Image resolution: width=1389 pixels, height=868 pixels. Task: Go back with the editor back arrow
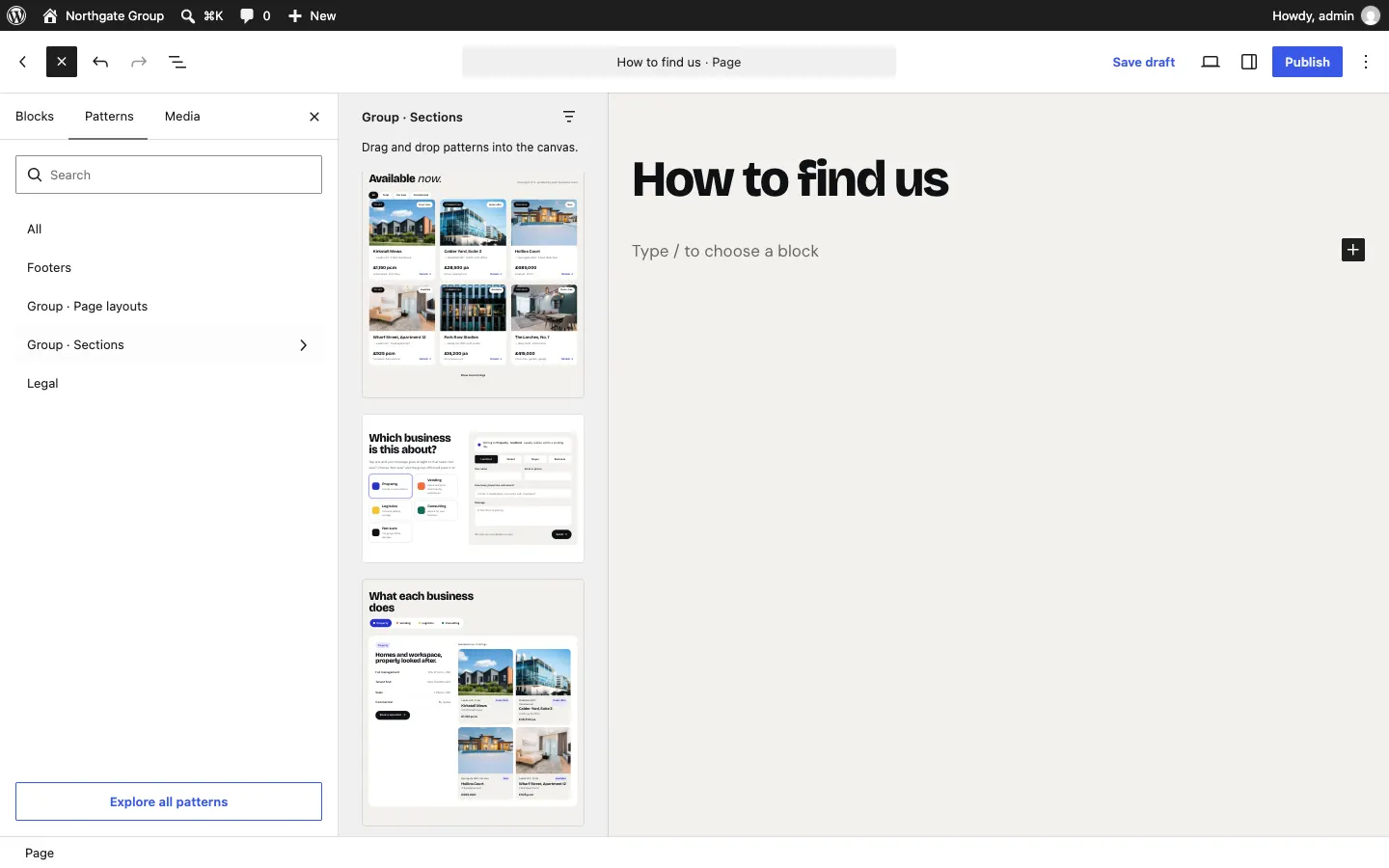click(23, 62)
